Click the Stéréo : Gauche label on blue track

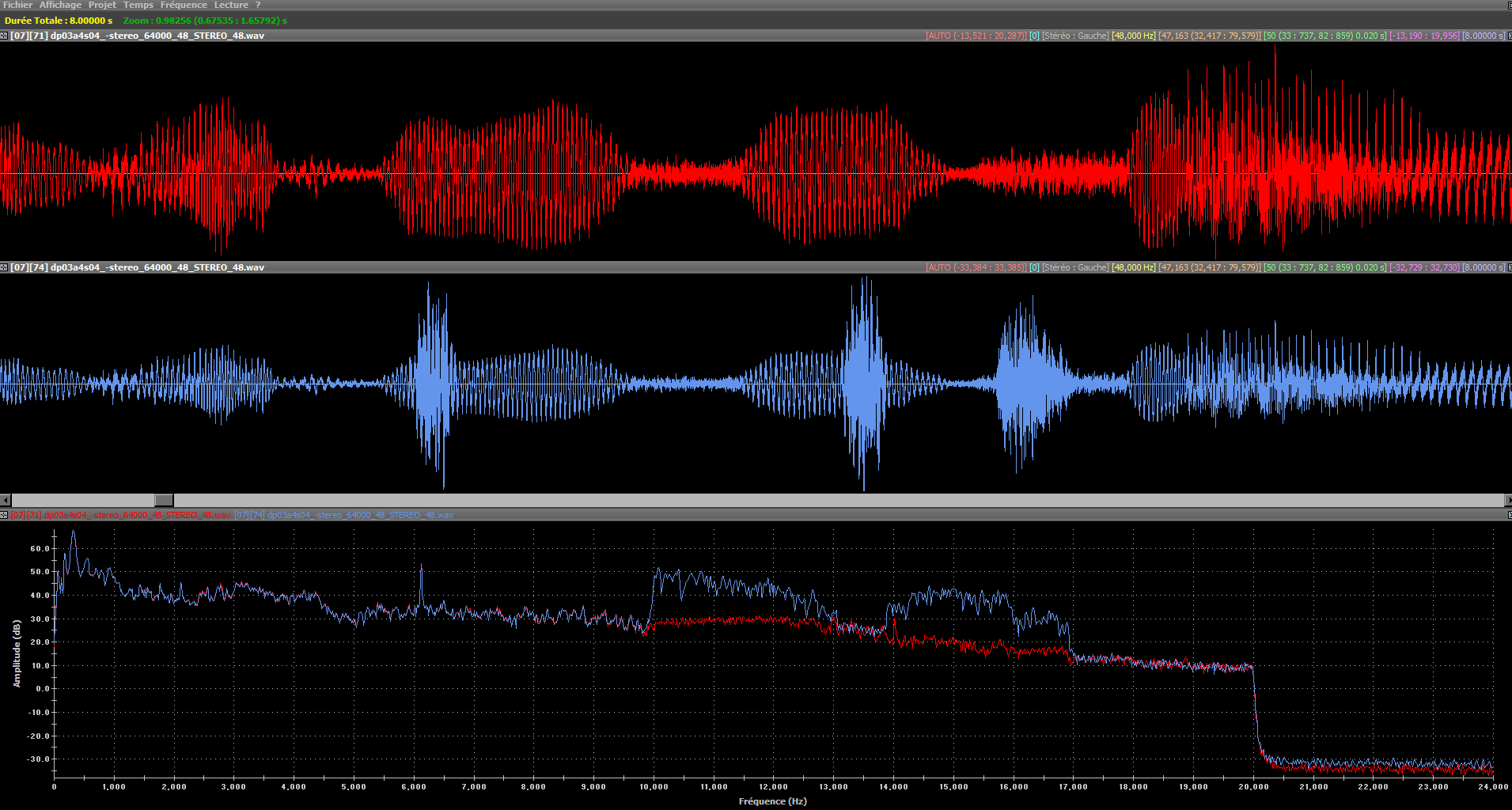1075,267
